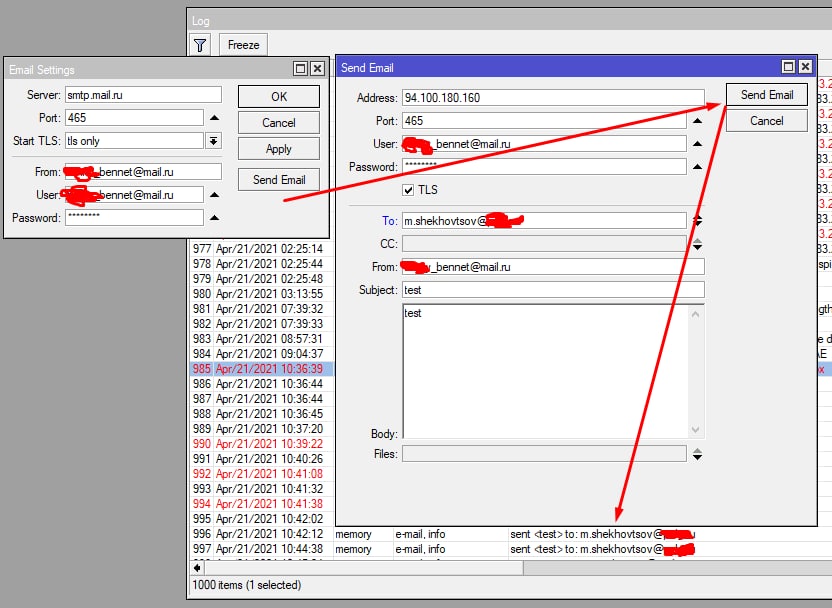Click Apply in Email Settings window
Screen dimensions: 832x608
[x=279, y=149]
